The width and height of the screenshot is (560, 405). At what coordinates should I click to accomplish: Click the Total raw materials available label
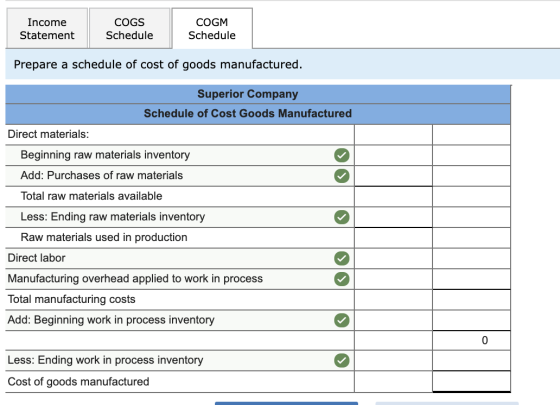91,196
